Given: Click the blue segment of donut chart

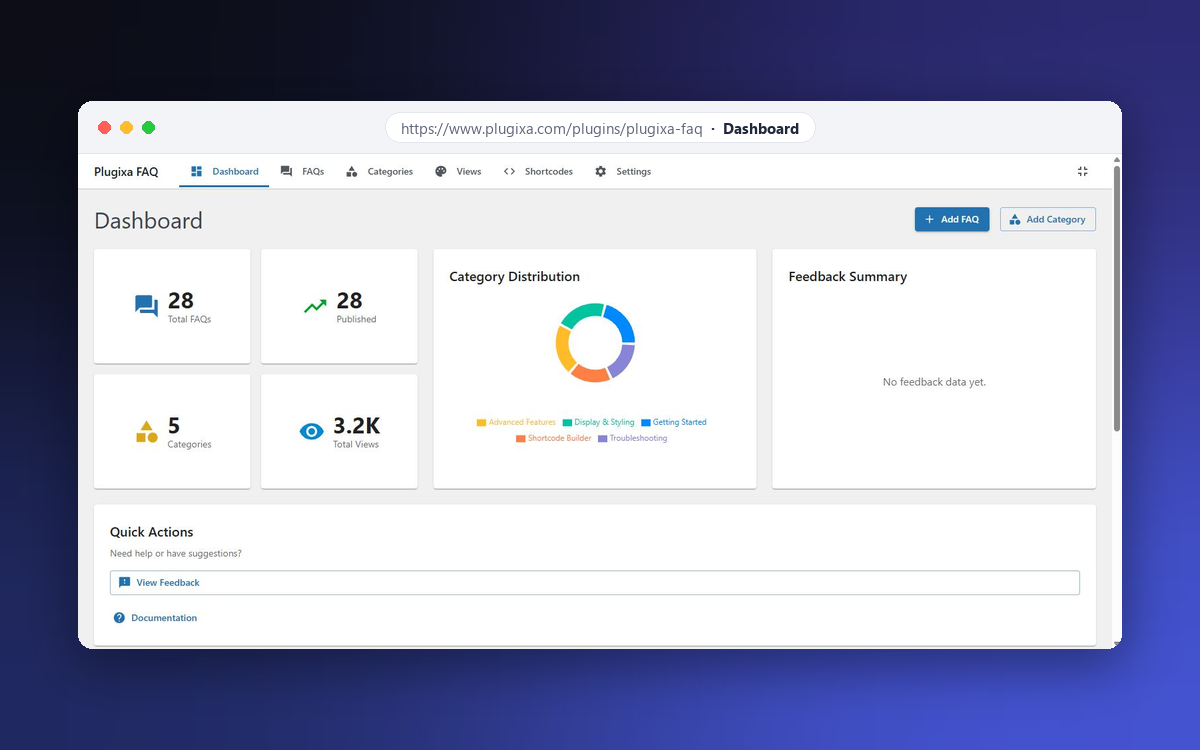Looking at the screenshot, I should coord(621,322).
